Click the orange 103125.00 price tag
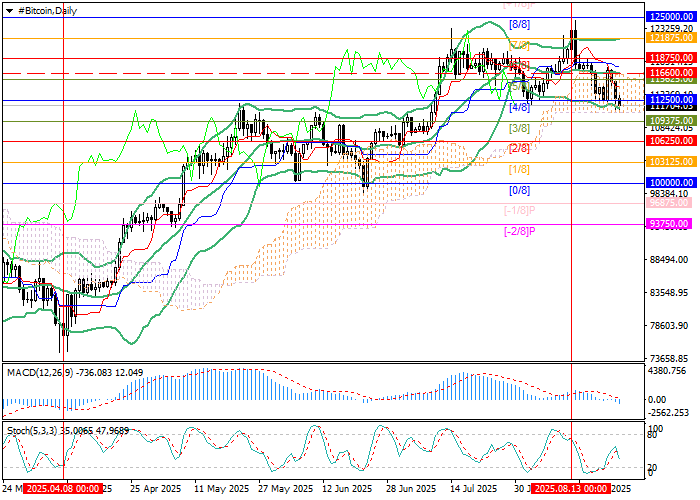Screen dimensions: 700x500 [671, 161]
